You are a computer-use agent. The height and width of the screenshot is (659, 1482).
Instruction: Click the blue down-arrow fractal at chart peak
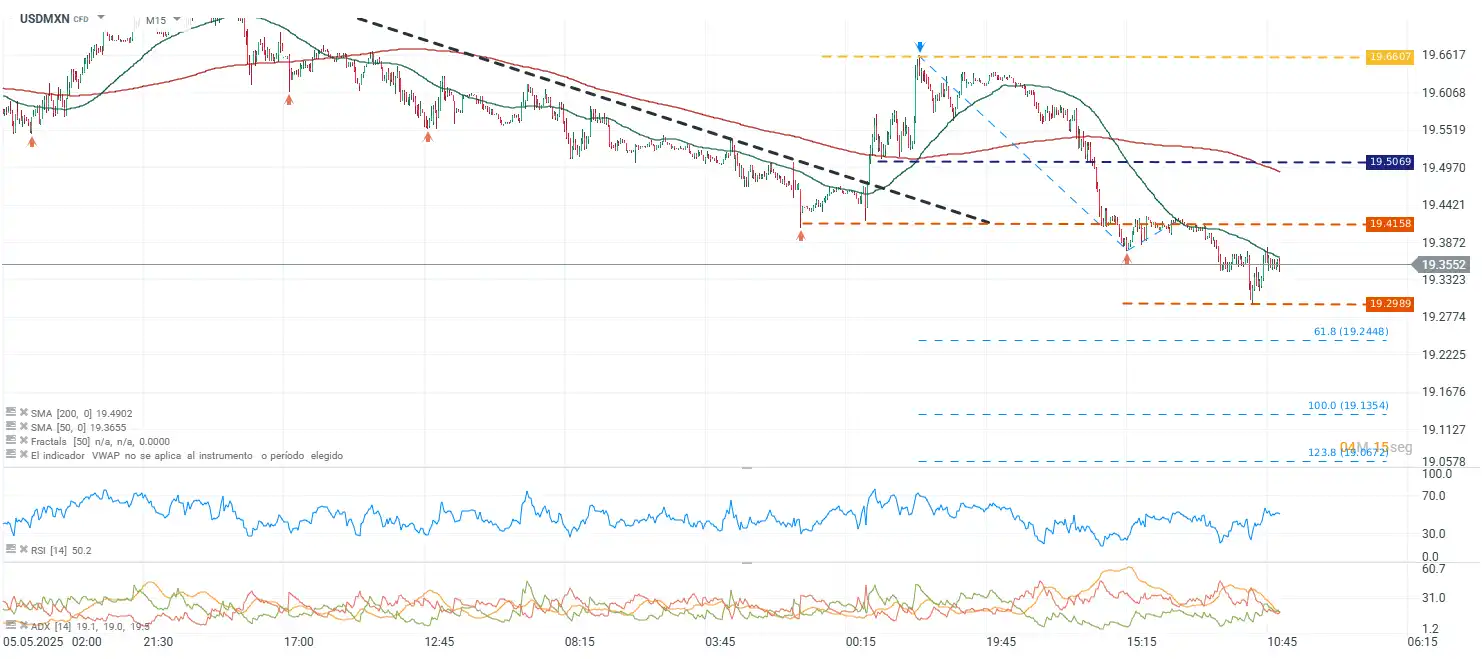(x=919, y=47)
